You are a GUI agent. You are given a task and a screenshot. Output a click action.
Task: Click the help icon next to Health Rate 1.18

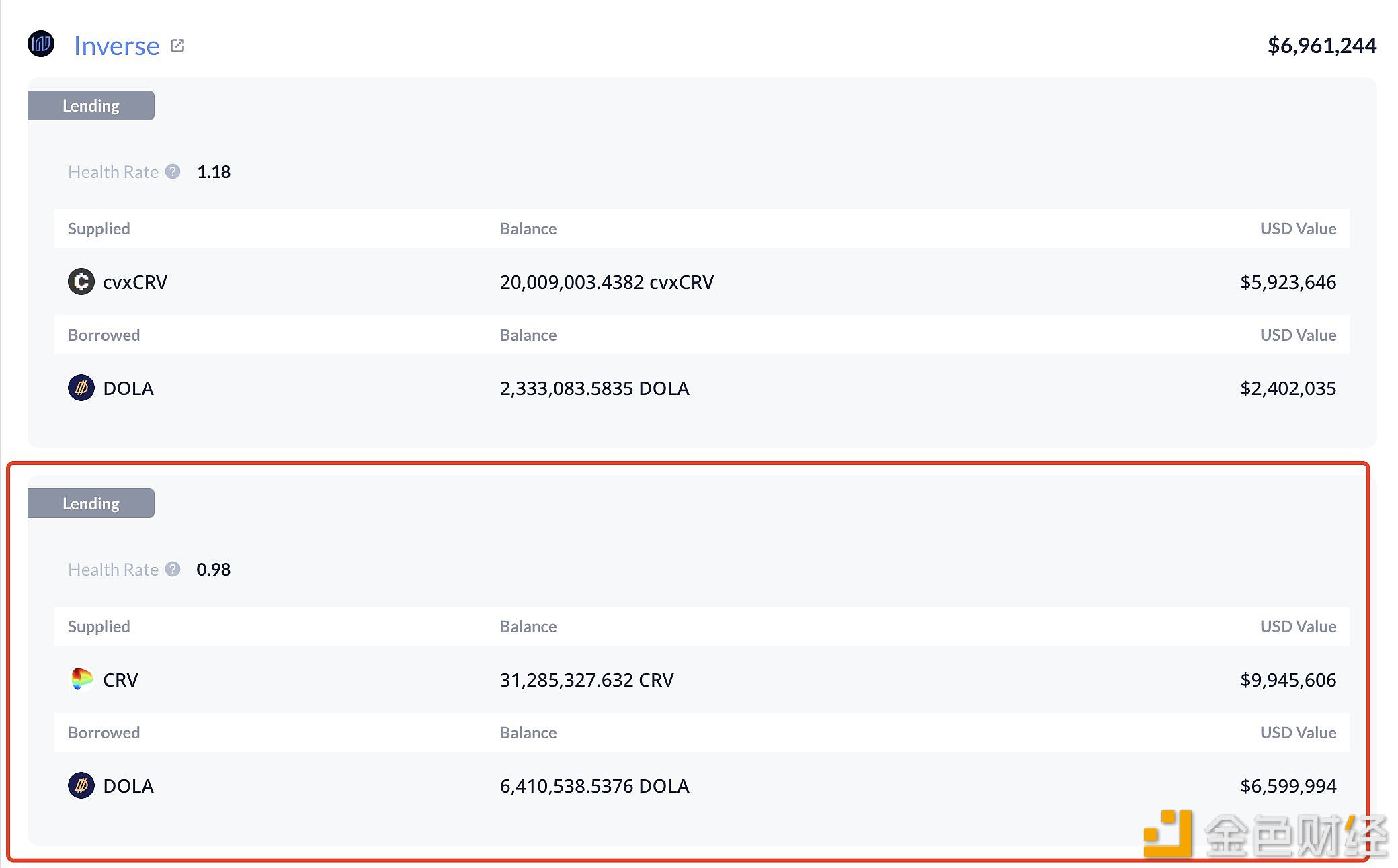pyautogui.click(x=173, y=172)
